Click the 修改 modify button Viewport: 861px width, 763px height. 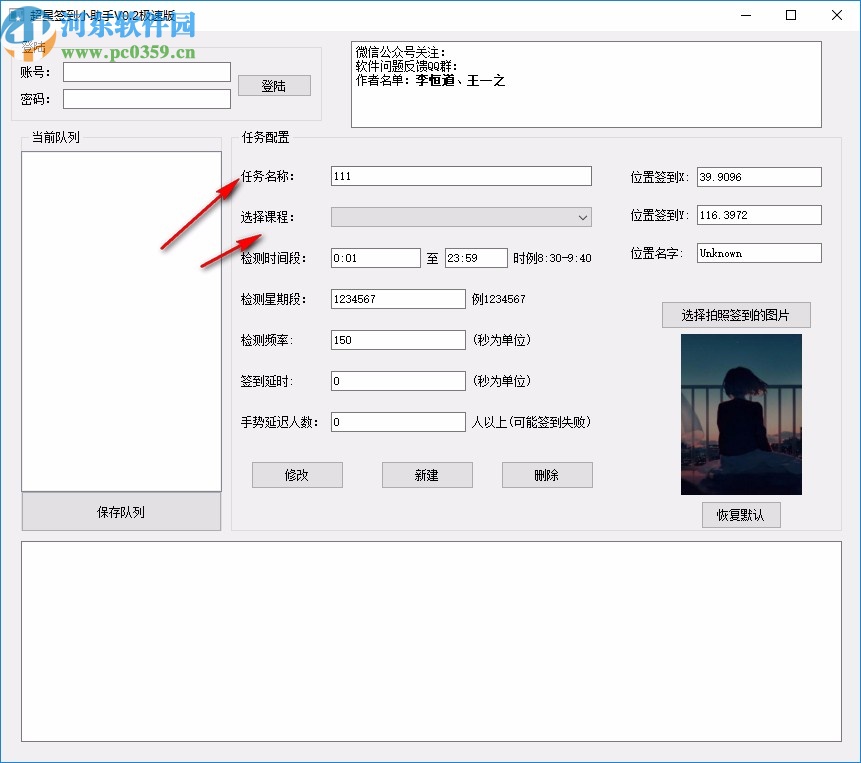[297, 475]
